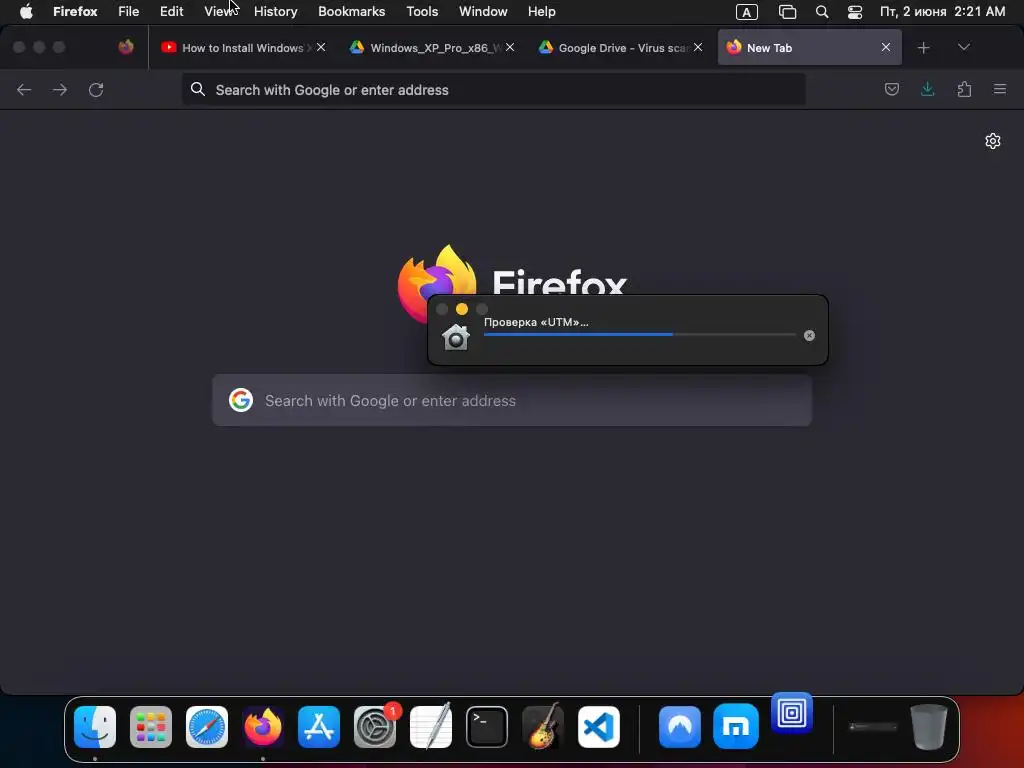
Task: Go back one page
Action: tap(24, 89)
